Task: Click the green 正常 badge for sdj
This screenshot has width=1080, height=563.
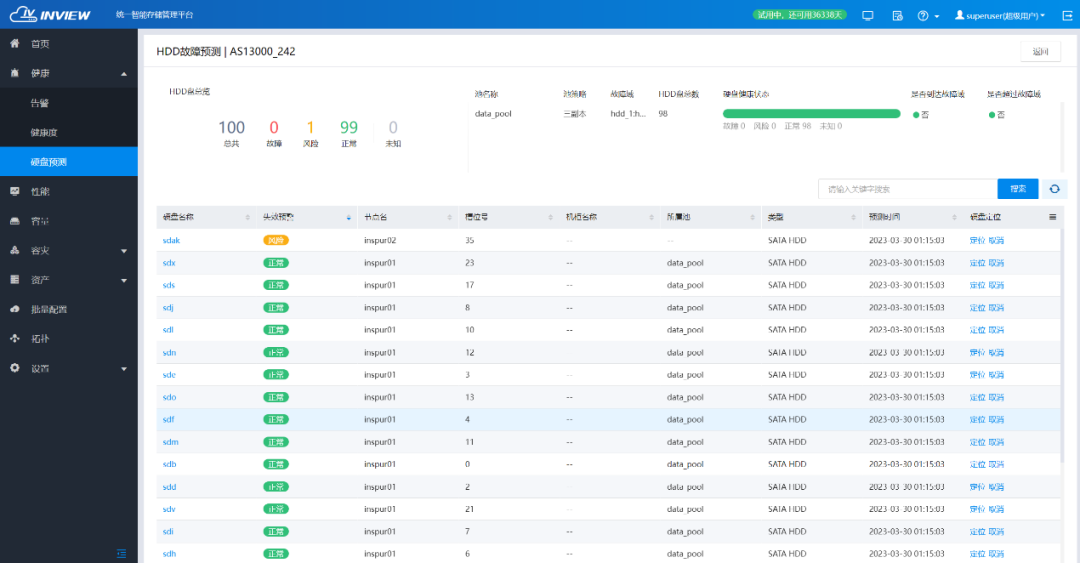Action: (276, 307)
